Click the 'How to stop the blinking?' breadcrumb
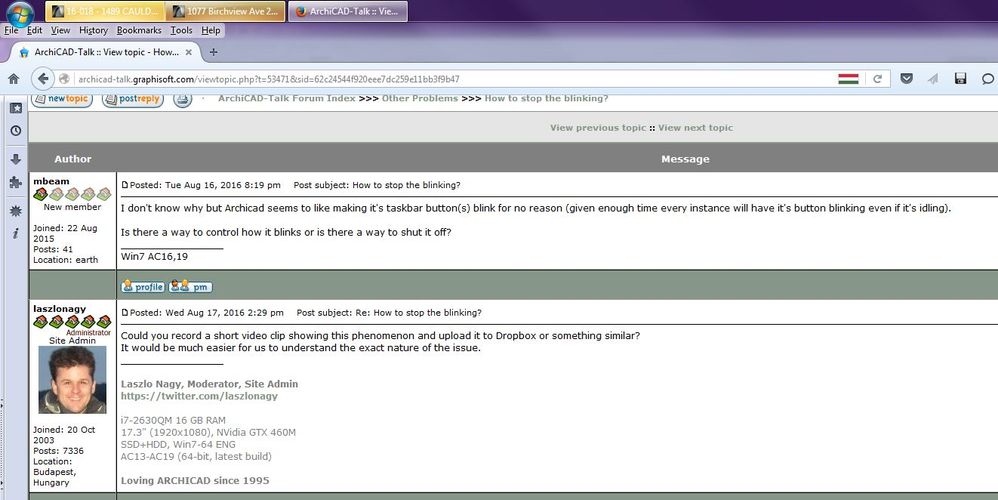 [x=547, y=98]
